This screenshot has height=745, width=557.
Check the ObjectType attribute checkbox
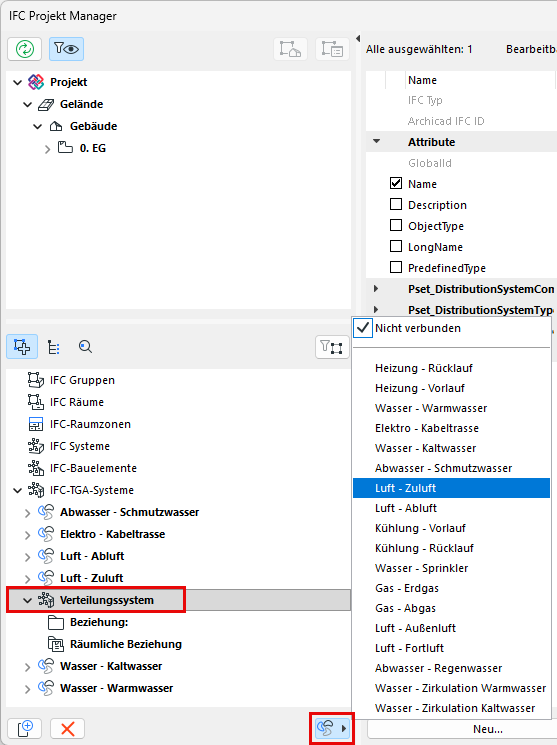click(x=396, y=225)
